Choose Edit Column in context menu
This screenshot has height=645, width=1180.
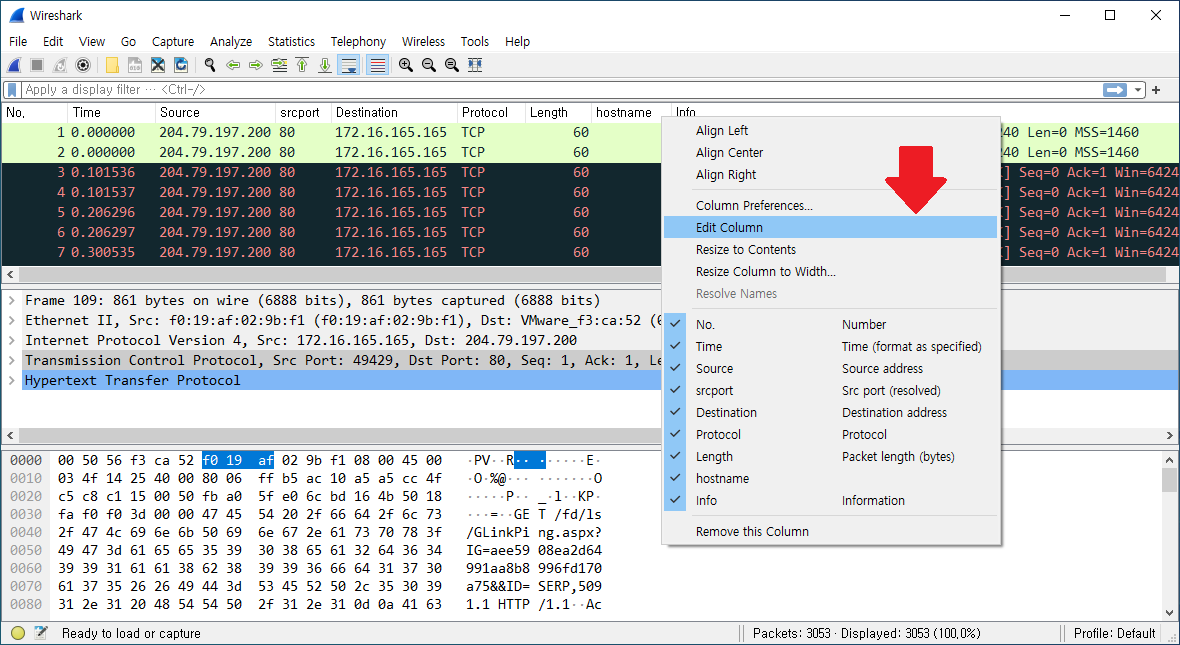(830, 227)
